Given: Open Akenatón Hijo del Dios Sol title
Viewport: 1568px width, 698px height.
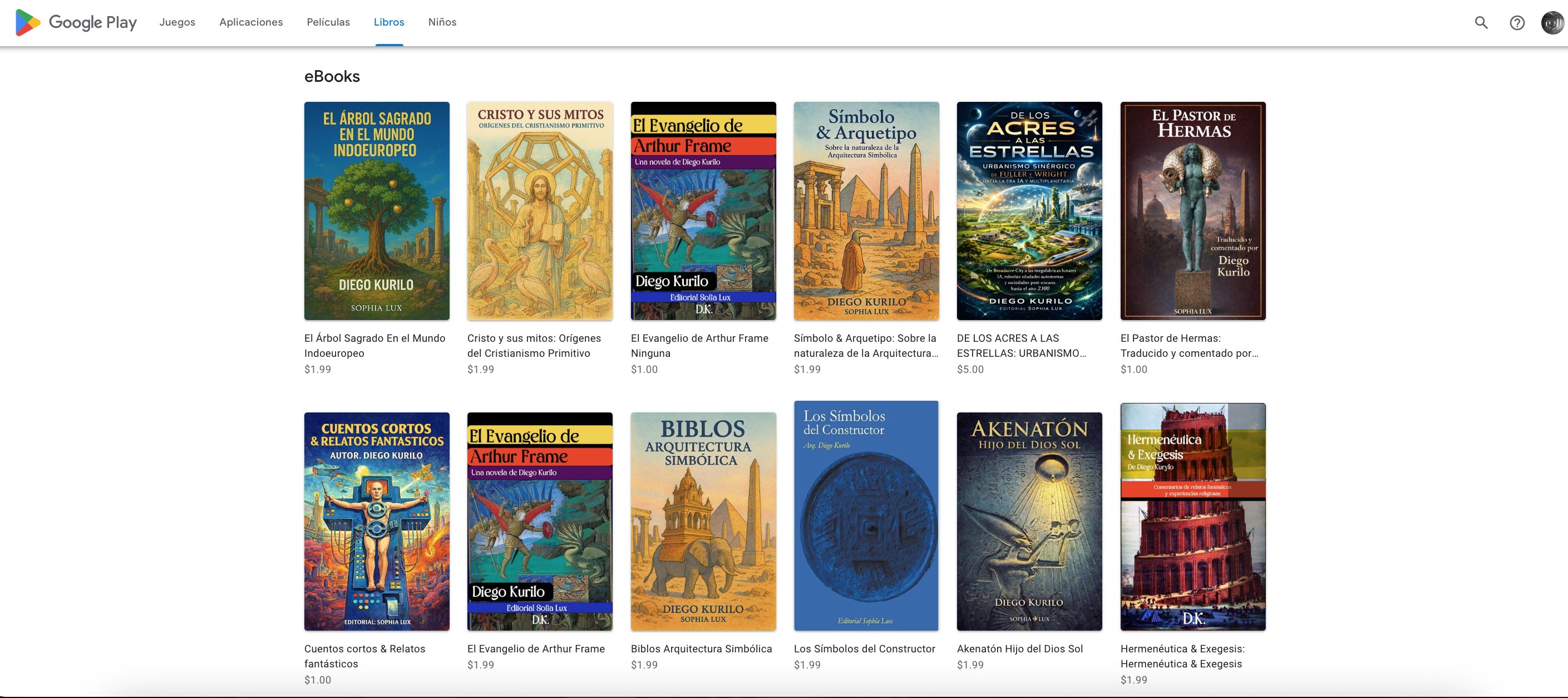Looking at the screenshot, I should coord(1019,648).
